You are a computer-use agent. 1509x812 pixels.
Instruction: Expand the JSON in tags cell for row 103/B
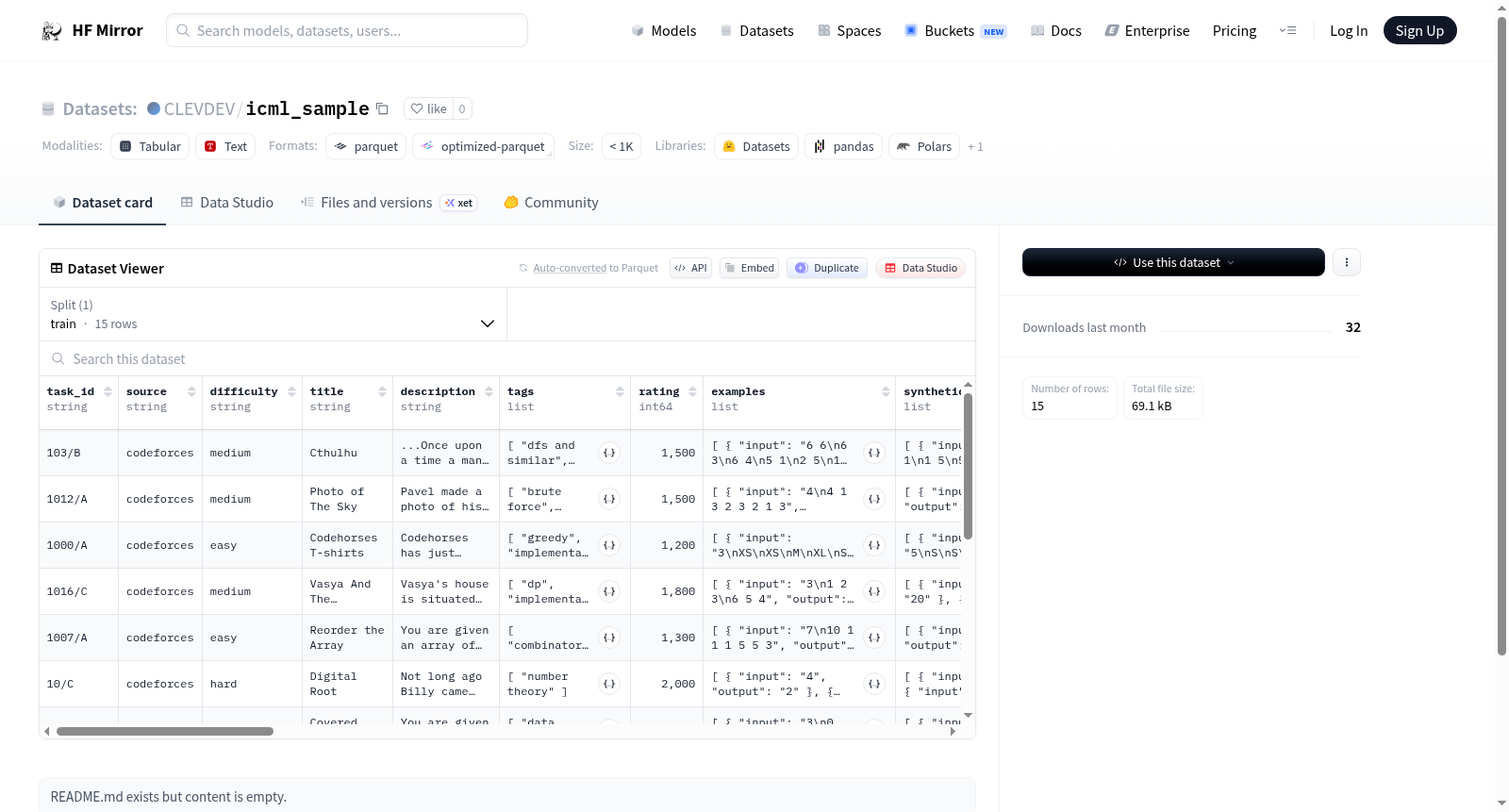point(609,453)
